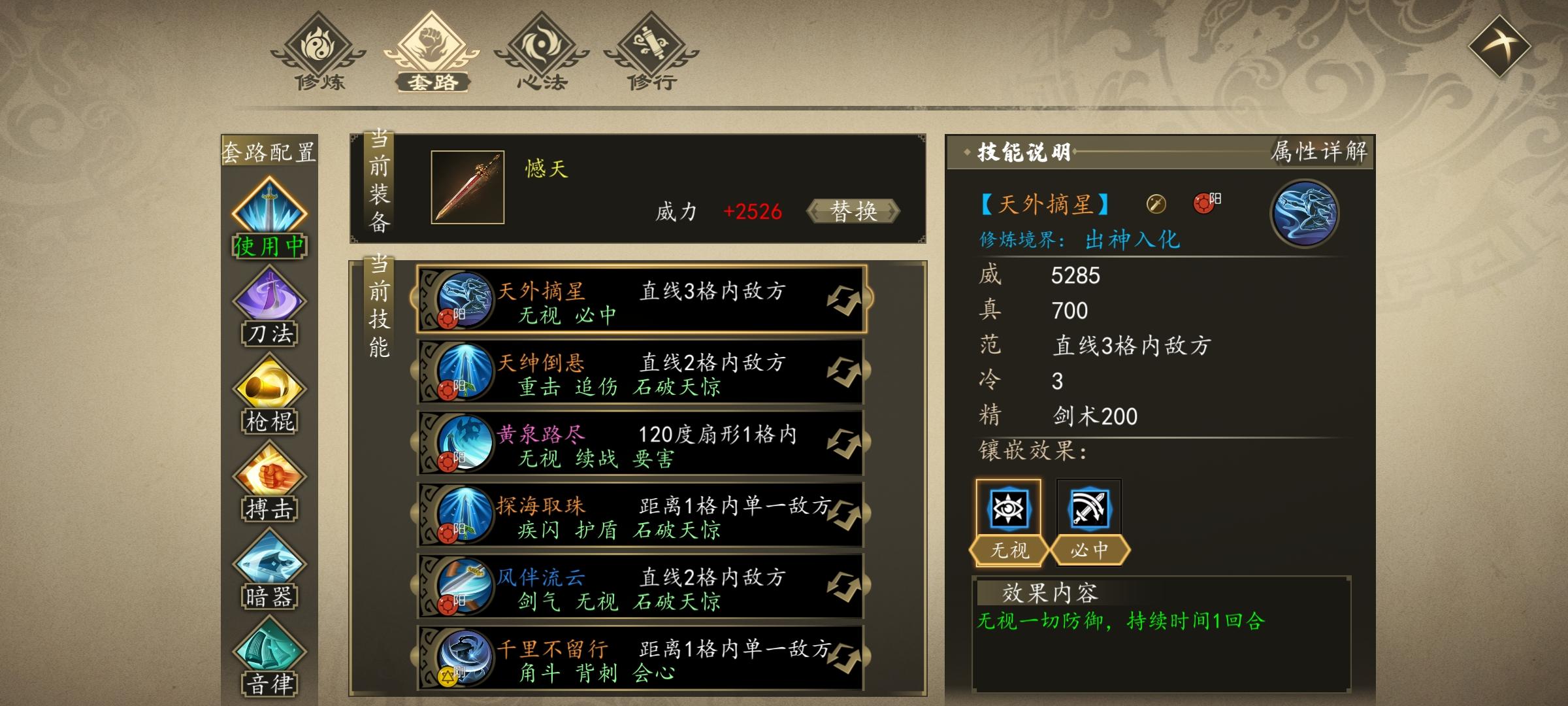Open the 暗器 hidden weapon category
1568x706 pixels.
(x=269, y=570)
